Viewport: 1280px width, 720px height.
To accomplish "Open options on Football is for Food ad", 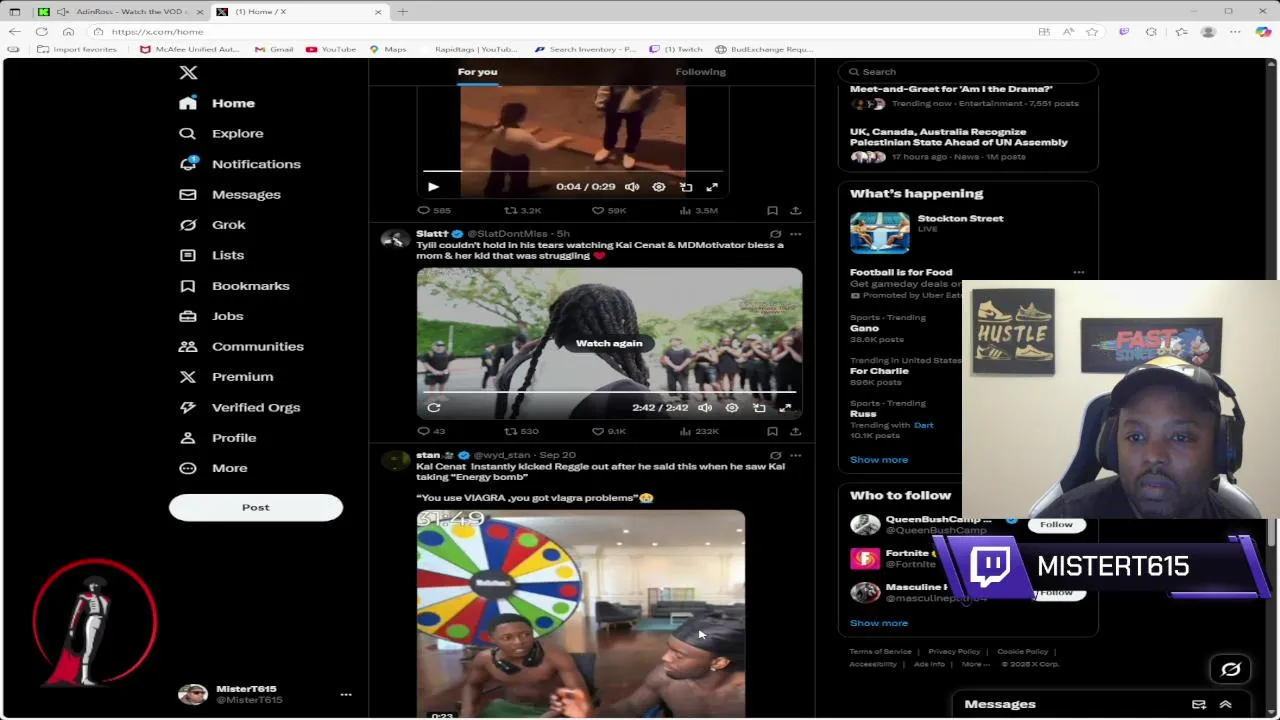I will point(1078,272).
